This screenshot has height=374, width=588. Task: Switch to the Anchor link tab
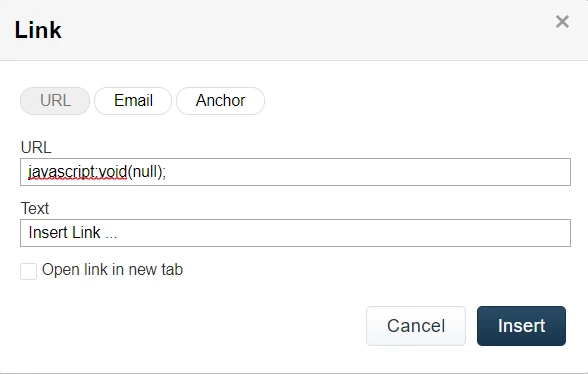tap(220, 101)
